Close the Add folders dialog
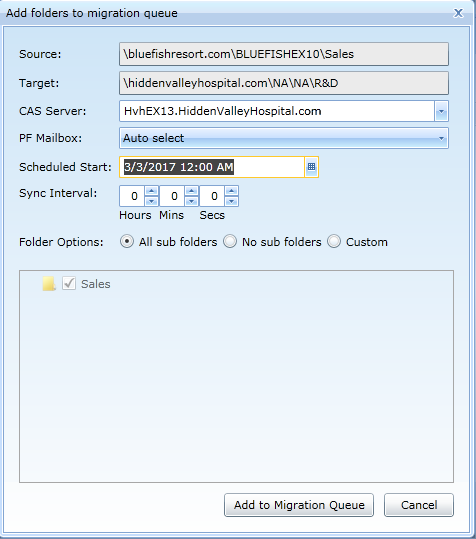Viewport: 476px width, 539px height. 458,13
